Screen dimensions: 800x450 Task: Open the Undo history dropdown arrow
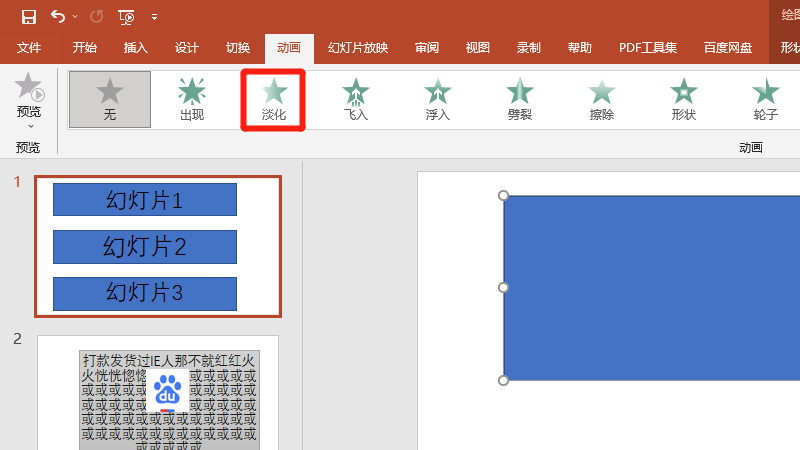(75, 17)
